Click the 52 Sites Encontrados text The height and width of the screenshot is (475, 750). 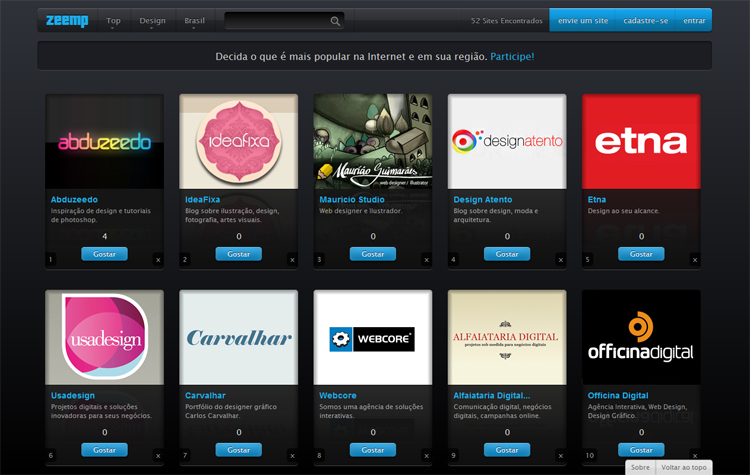507,21
